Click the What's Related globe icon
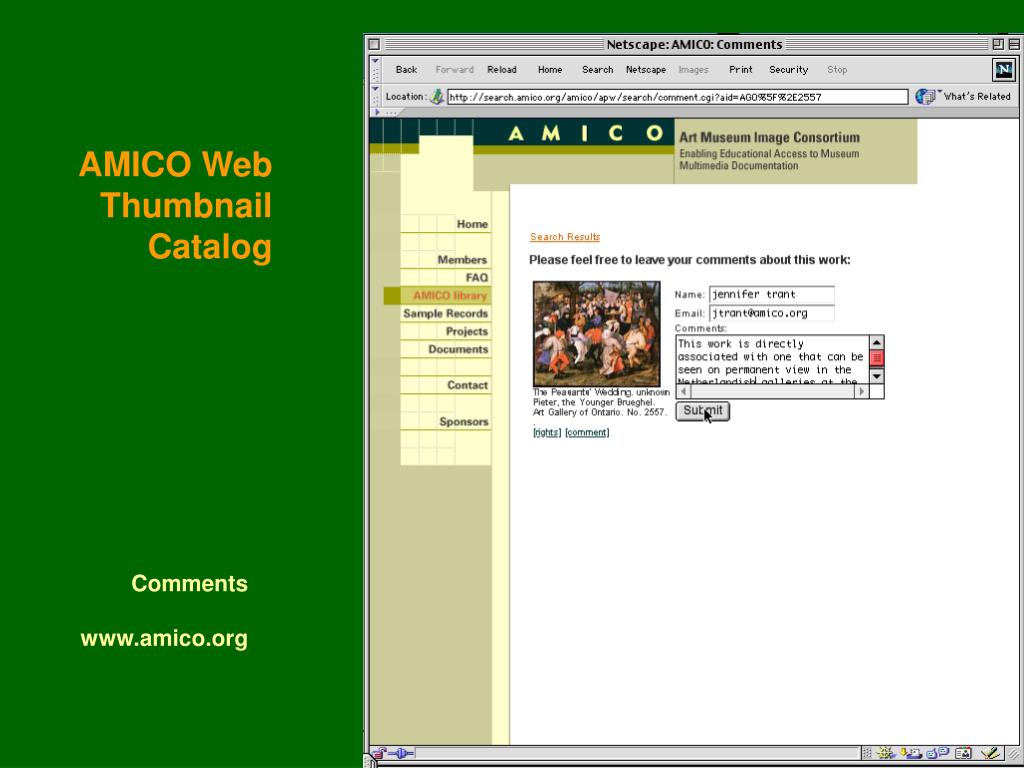This screenshot has height=768, width=1024. pyautogui.click(x=925, y=97)
